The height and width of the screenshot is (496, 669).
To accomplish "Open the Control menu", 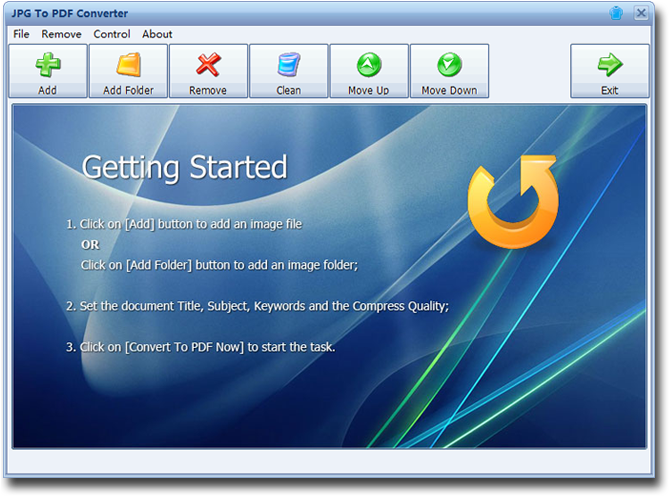I will coord(112,34).
